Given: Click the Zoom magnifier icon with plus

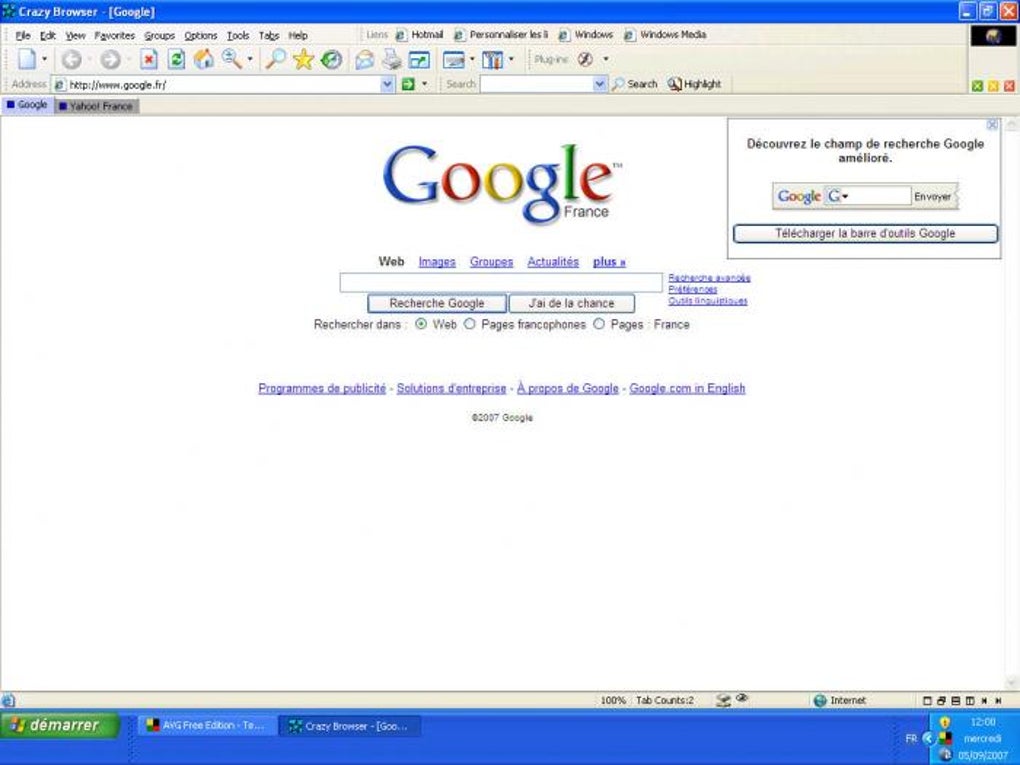Looking at the screenshot, I should point(232,59).
